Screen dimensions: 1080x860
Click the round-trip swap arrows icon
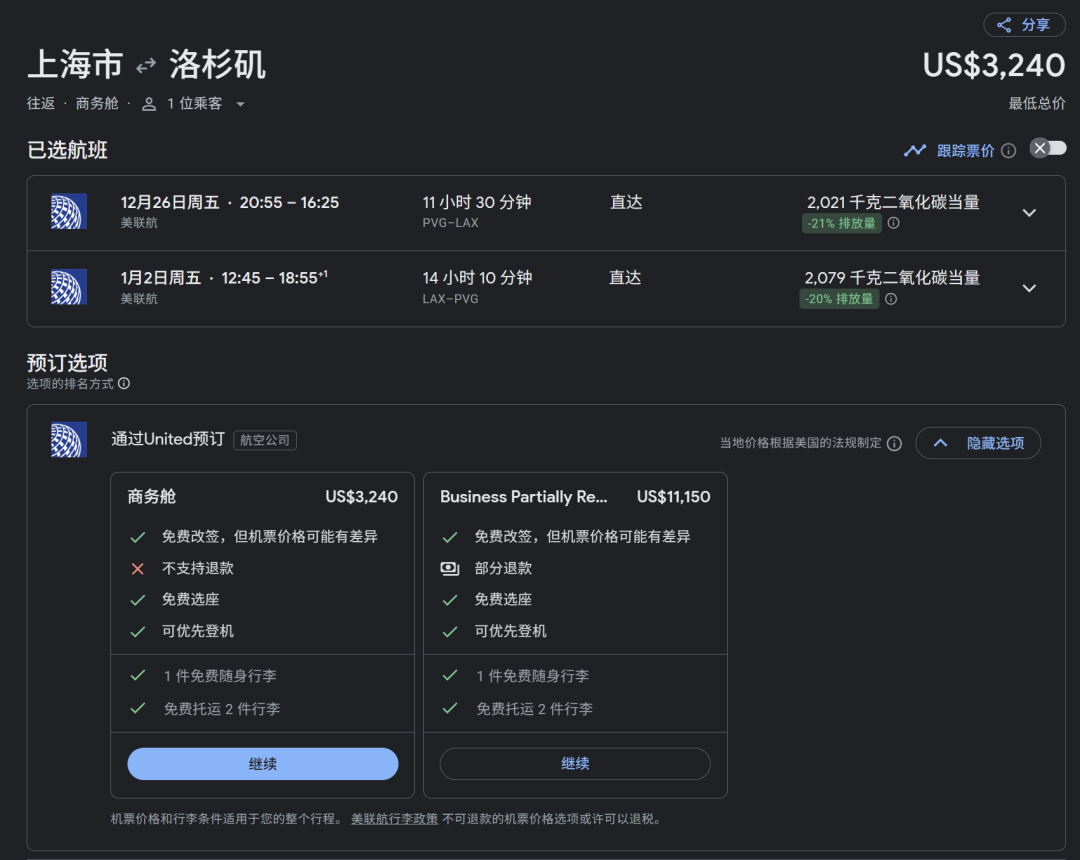[146, 66]
